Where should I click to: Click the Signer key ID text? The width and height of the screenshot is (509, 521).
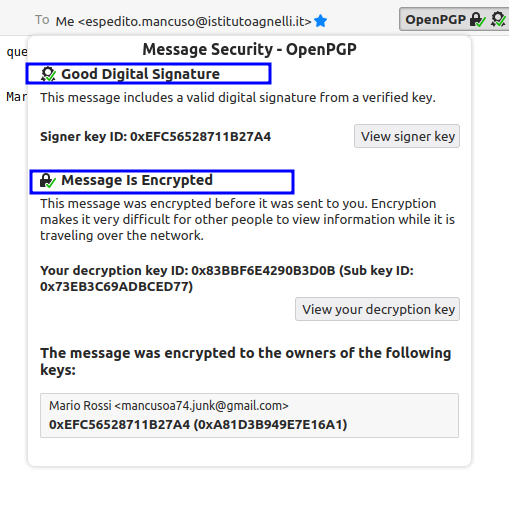coord(155,137)
